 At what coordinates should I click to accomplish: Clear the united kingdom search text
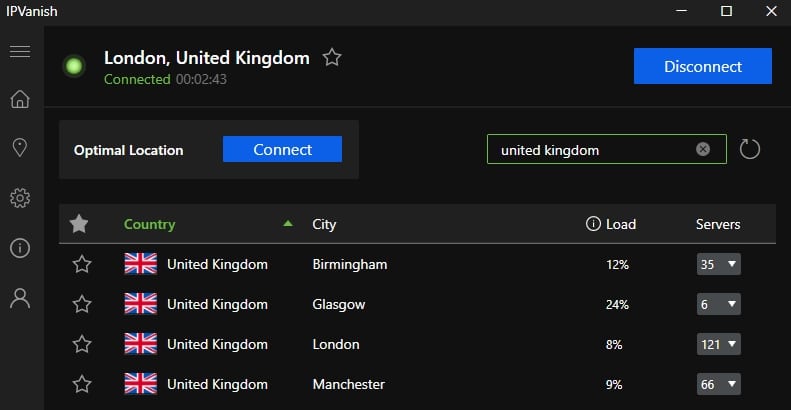tap(703, 149)
